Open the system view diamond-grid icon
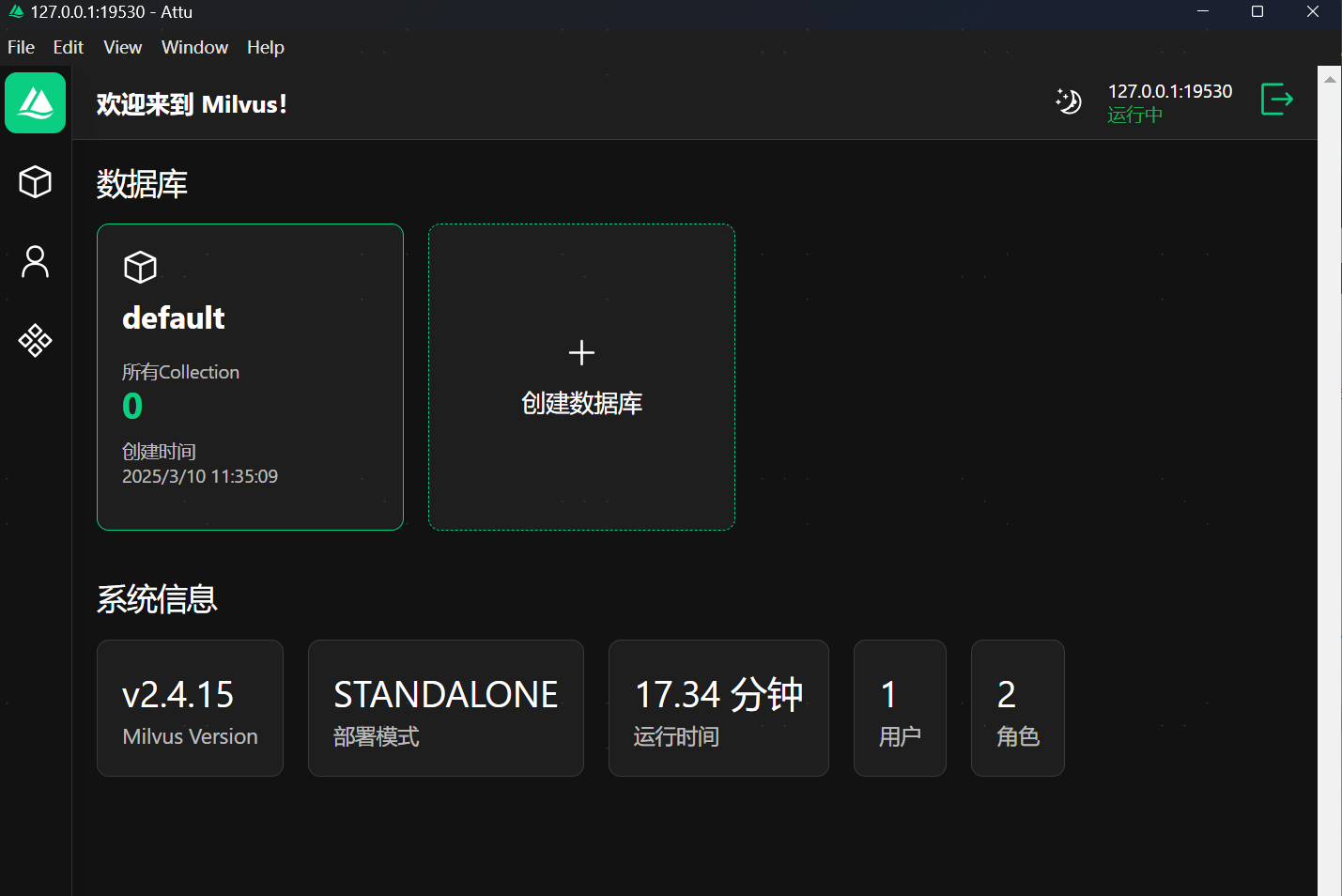The height and width of the screenshot is (896, 1342). click(35, 340)
